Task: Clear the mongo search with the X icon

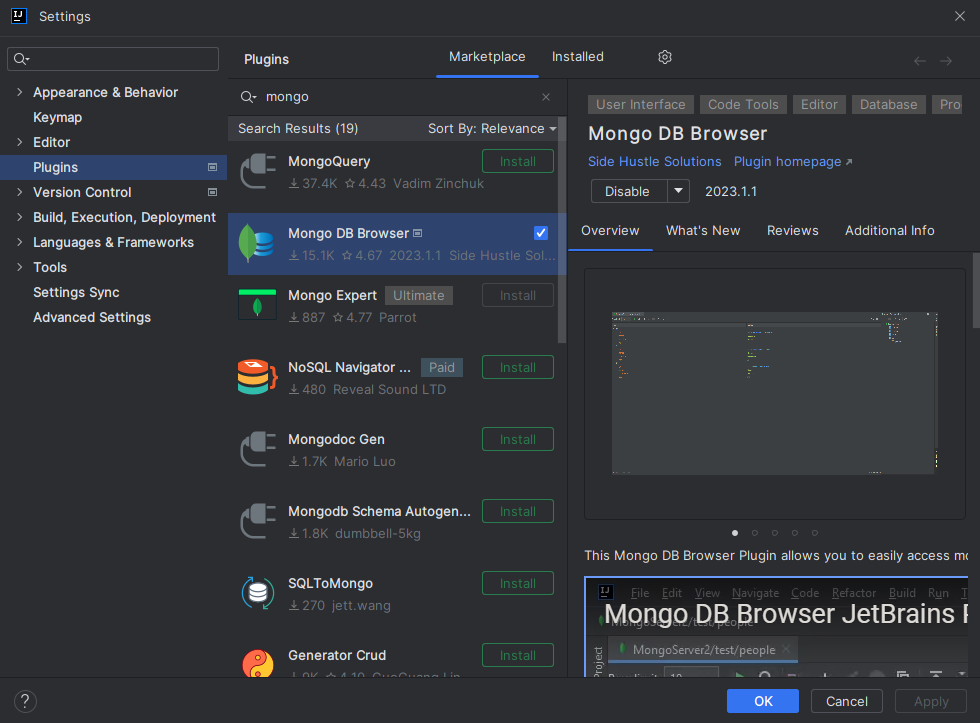Action: coord(545,96)
